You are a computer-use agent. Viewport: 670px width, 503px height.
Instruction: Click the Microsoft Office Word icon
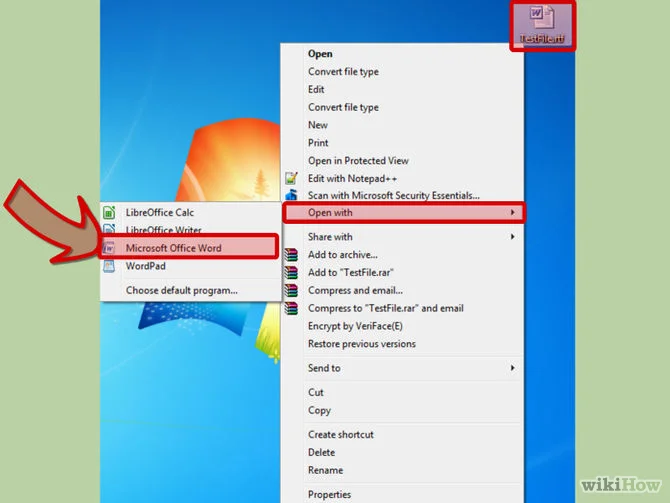pos(109,248)
